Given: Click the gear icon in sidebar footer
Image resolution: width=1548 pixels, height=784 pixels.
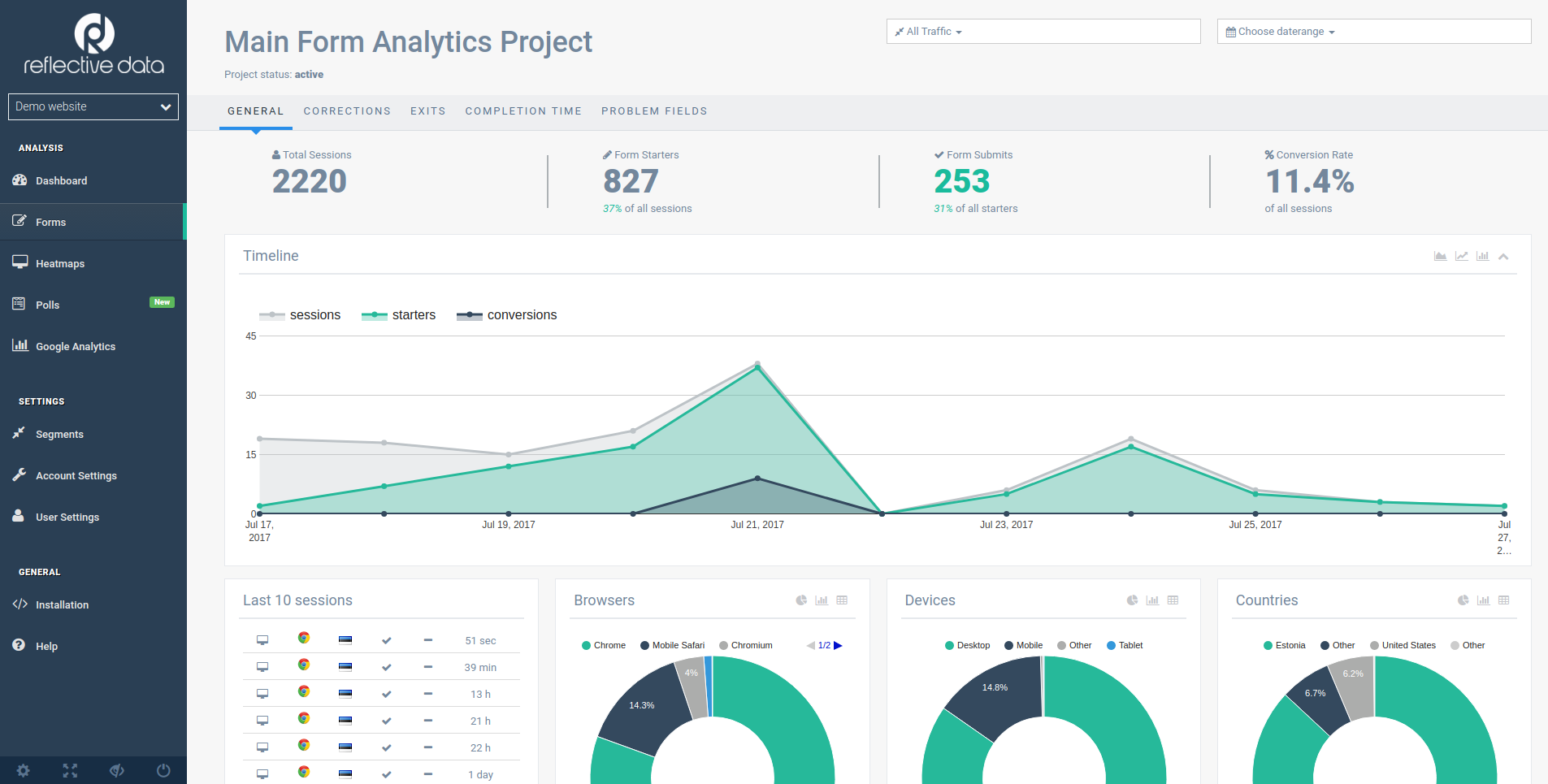Looking at the screenshot, I should 23,770.
